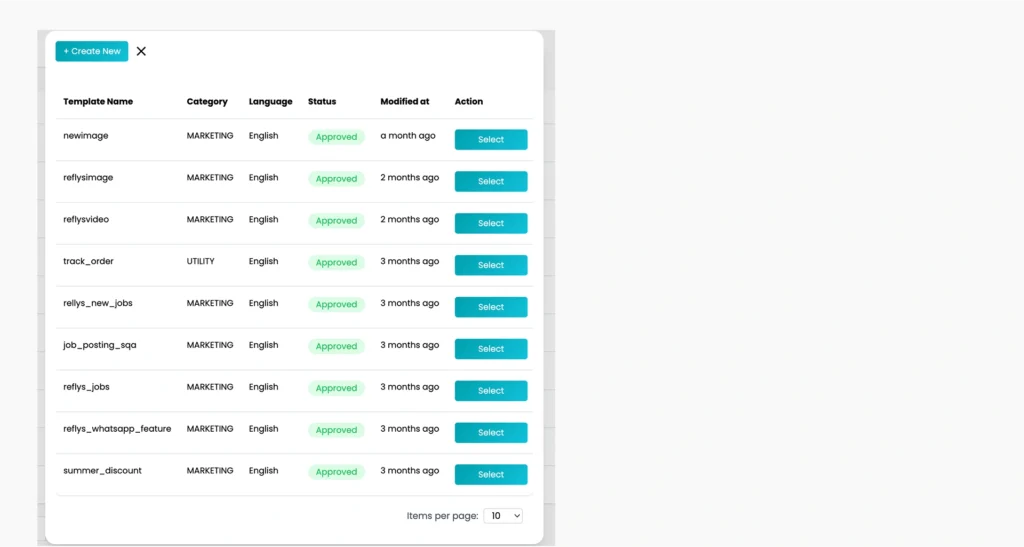Click the Action column header
The width and height of the screenshot is (1024, 547).
(x=469, y=101)
